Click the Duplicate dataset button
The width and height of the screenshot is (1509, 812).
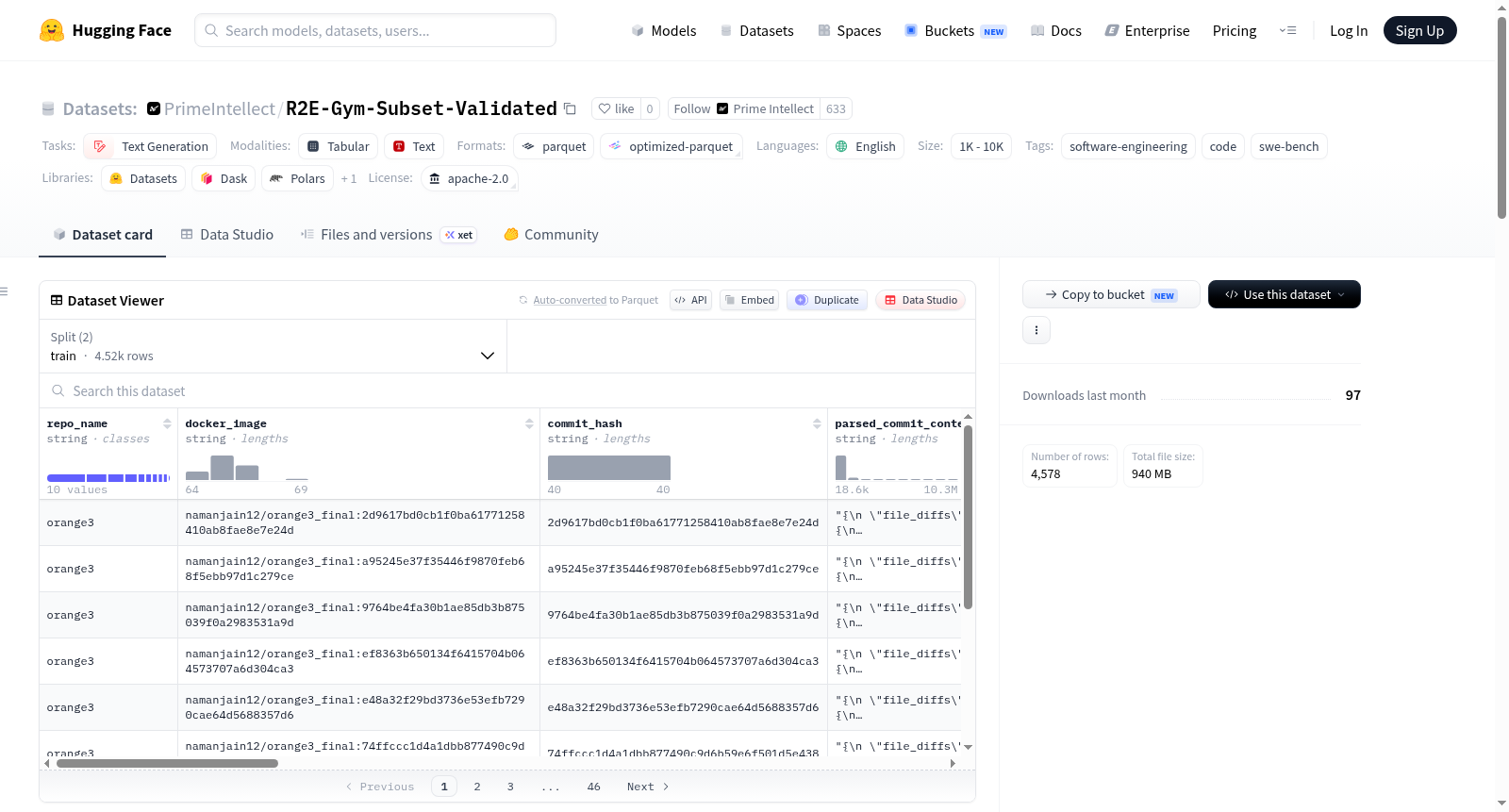[x=827, y=300]
